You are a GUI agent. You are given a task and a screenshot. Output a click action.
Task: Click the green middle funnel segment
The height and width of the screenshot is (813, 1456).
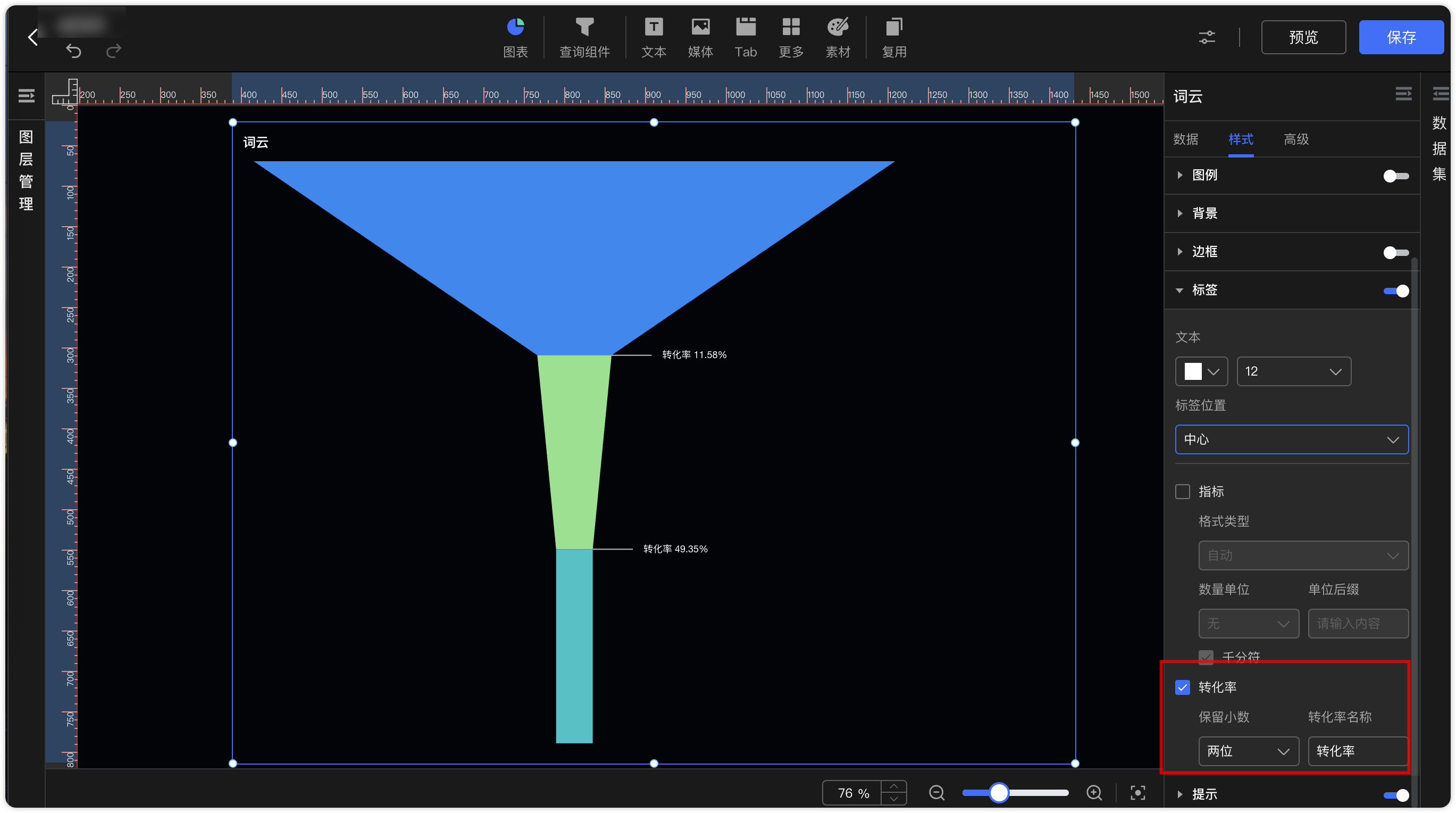(574, 452)
